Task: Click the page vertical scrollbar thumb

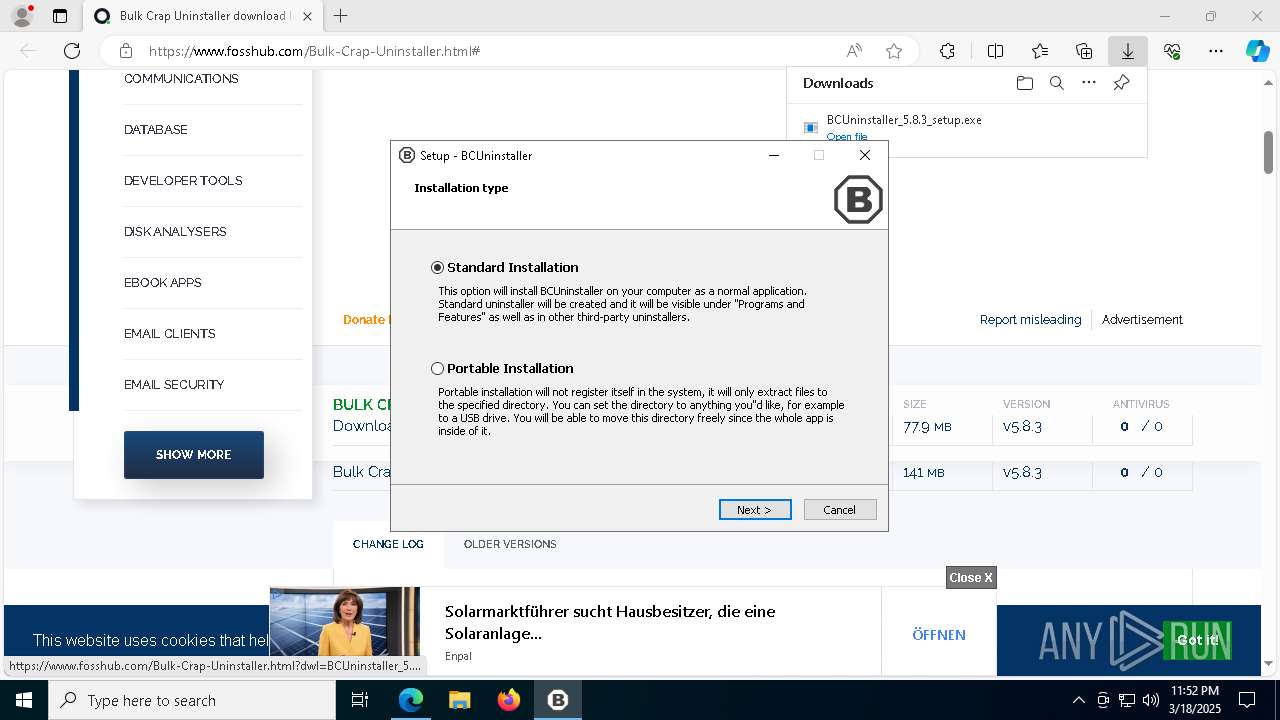Action: (x=1268, y=151)
